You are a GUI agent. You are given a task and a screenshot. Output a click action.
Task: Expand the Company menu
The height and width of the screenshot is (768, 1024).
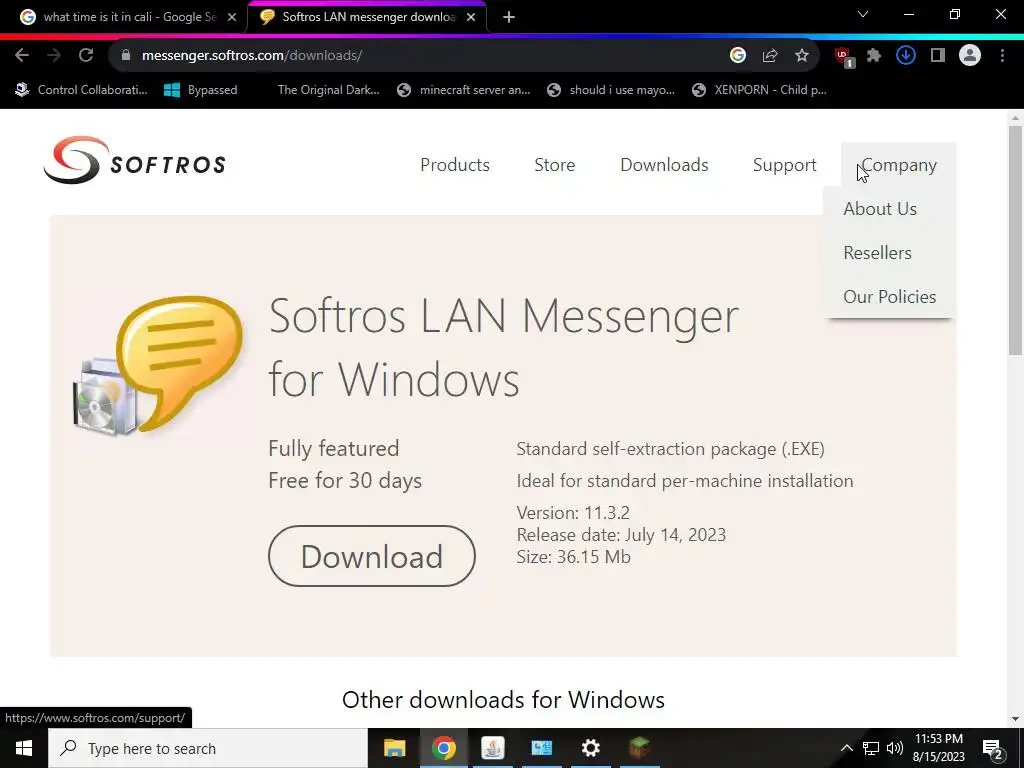(x=899, y=165)
